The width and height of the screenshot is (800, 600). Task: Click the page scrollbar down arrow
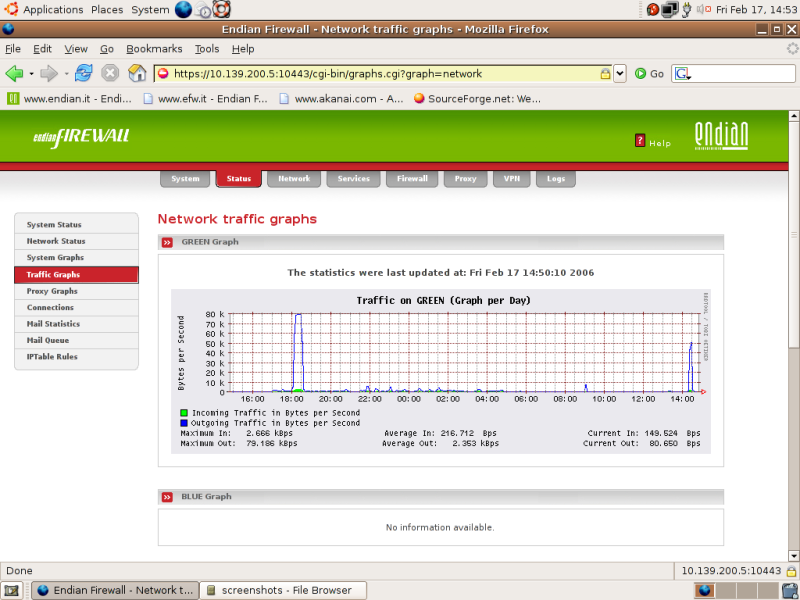[x=793, y=556]
